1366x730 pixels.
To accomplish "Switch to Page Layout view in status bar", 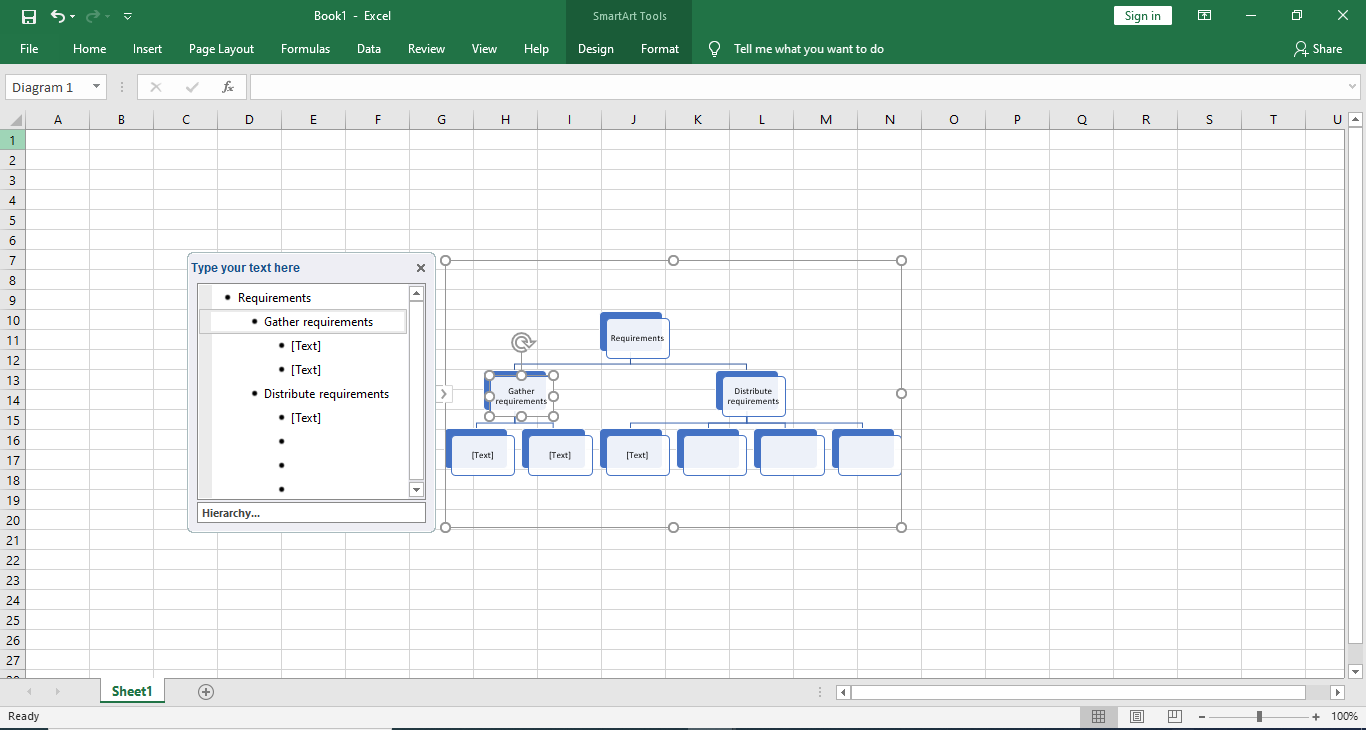I will (1136, 716).
